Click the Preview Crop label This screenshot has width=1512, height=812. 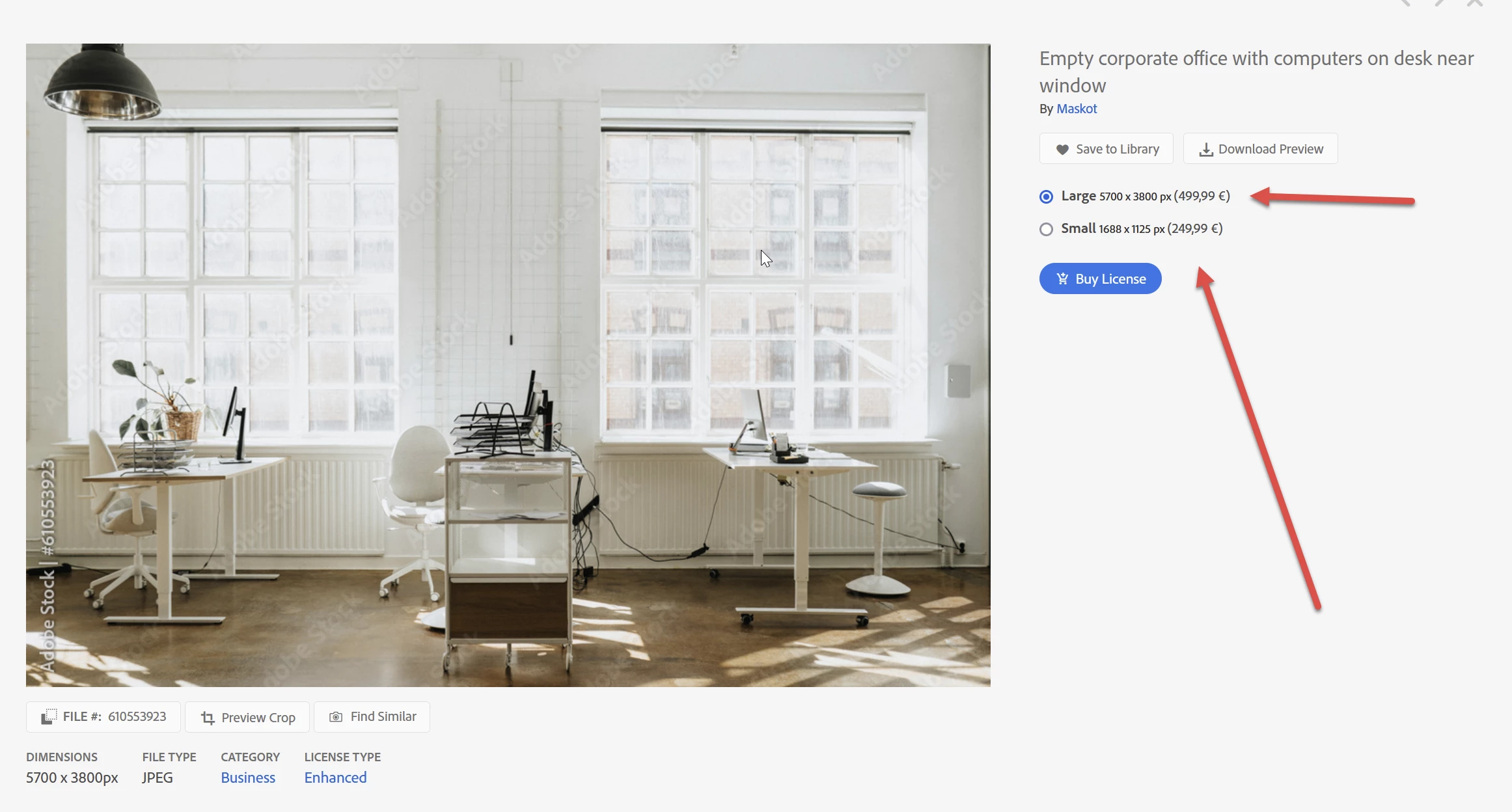[258, 718]
